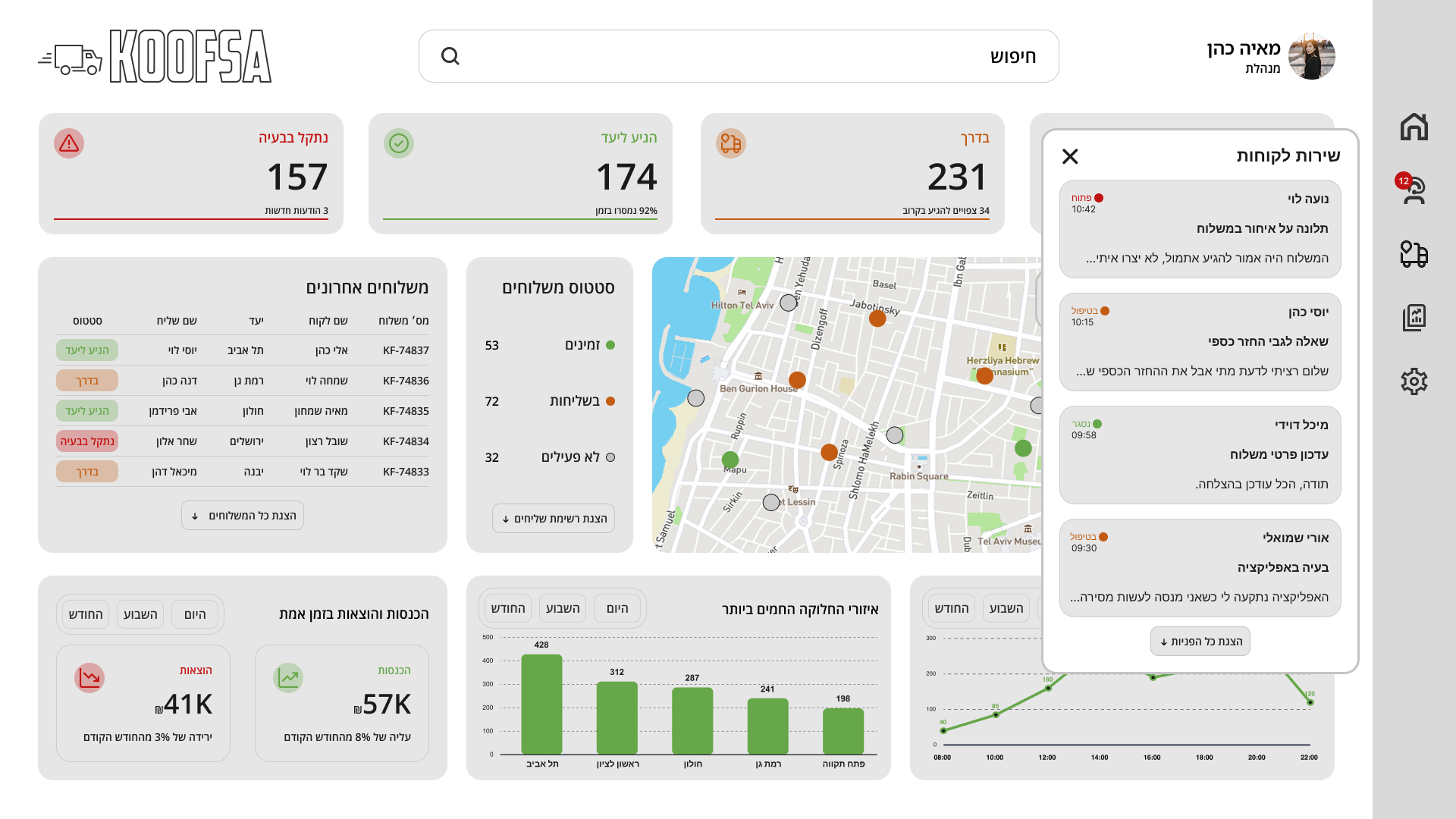Close the שירות לקוחות panel
This screenshot has height=819, width=1456.
pyautogui.click(x=1070, y=156)
